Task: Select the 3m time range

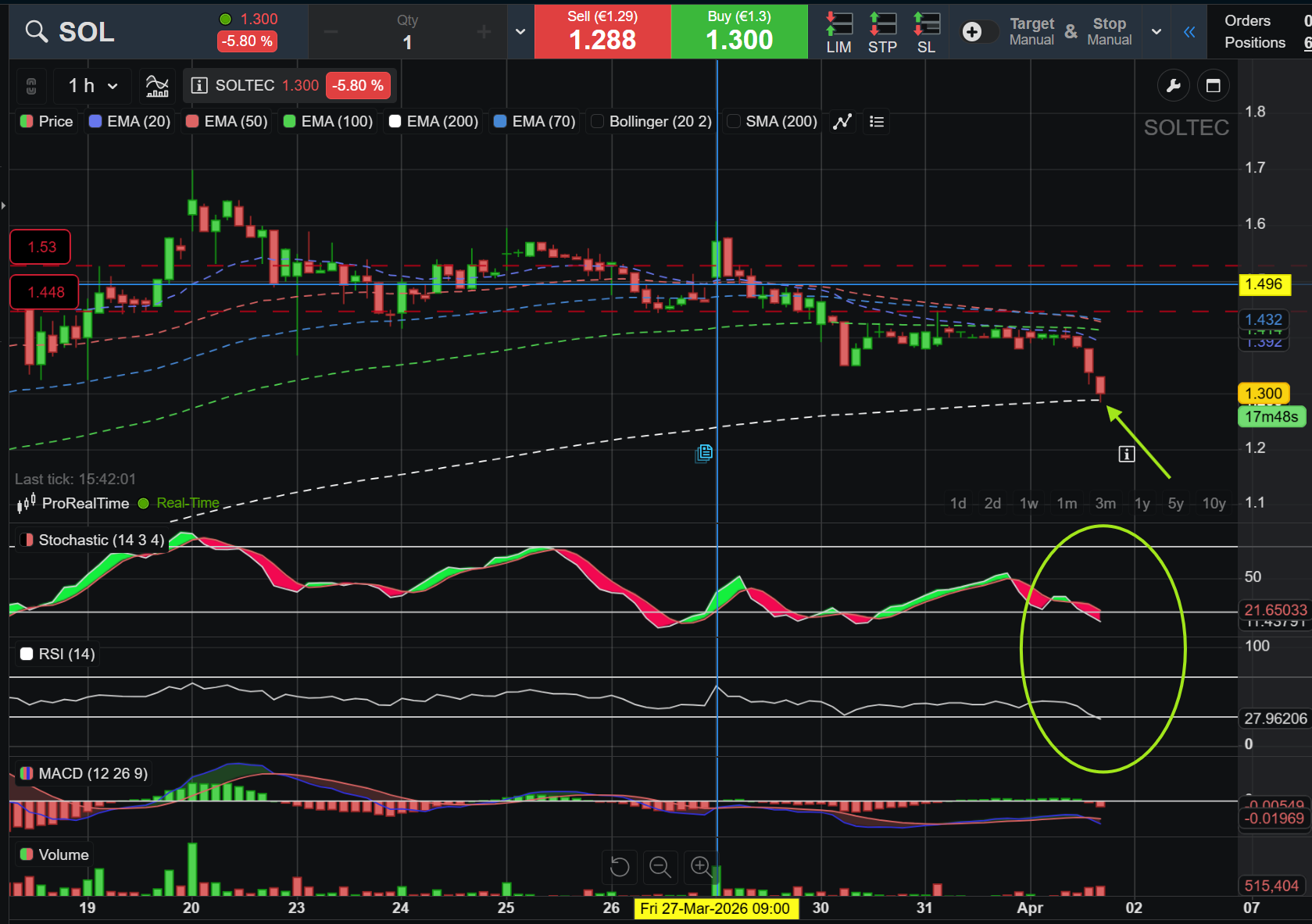Action: click(x=1105, y=504)
